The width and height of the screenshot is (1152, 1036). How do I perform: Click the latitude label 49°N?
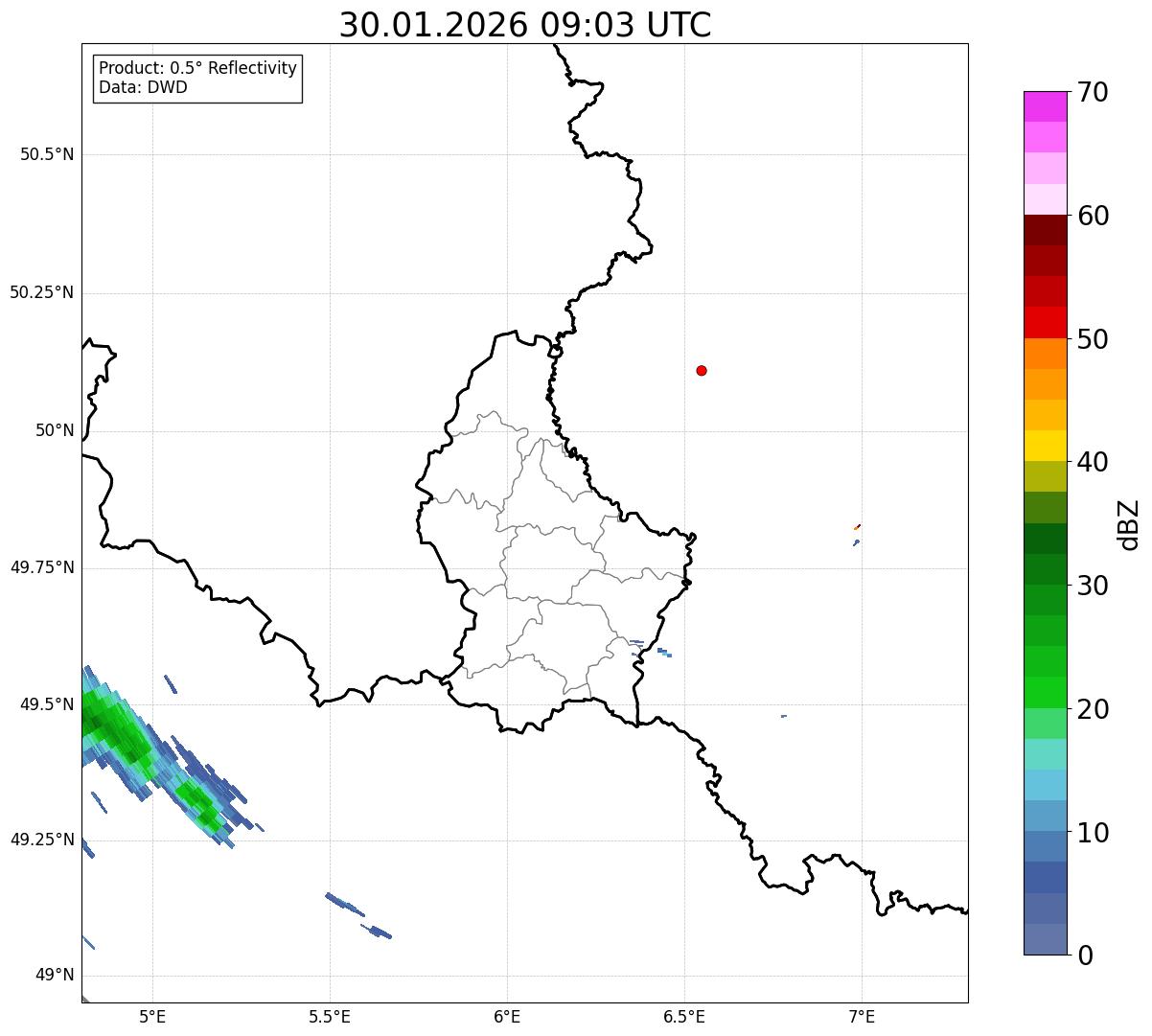point(55,976)
